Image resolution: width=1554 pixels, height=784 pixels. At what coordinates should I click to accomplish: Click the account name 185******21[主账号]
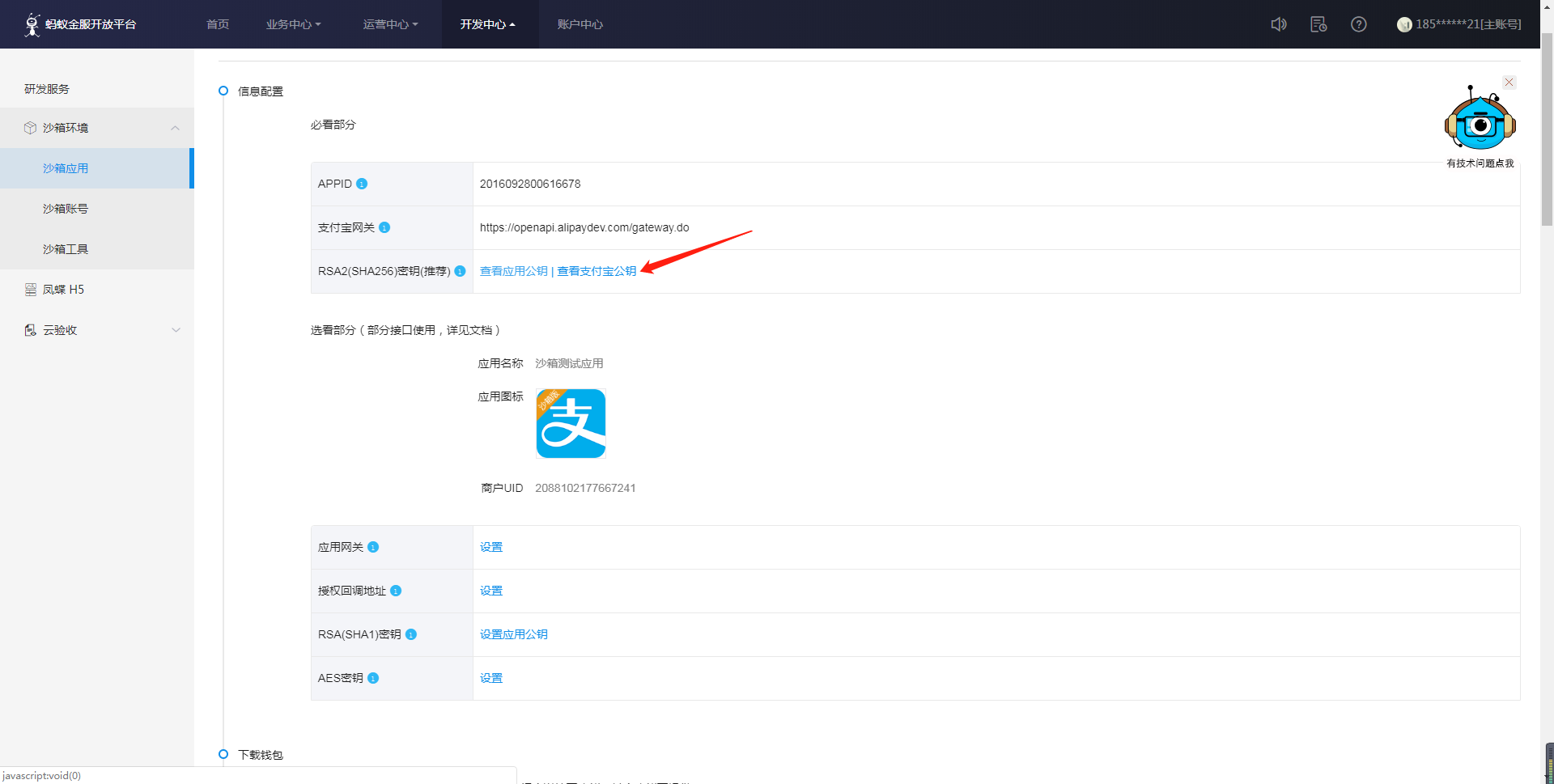tap(1468, 24)
